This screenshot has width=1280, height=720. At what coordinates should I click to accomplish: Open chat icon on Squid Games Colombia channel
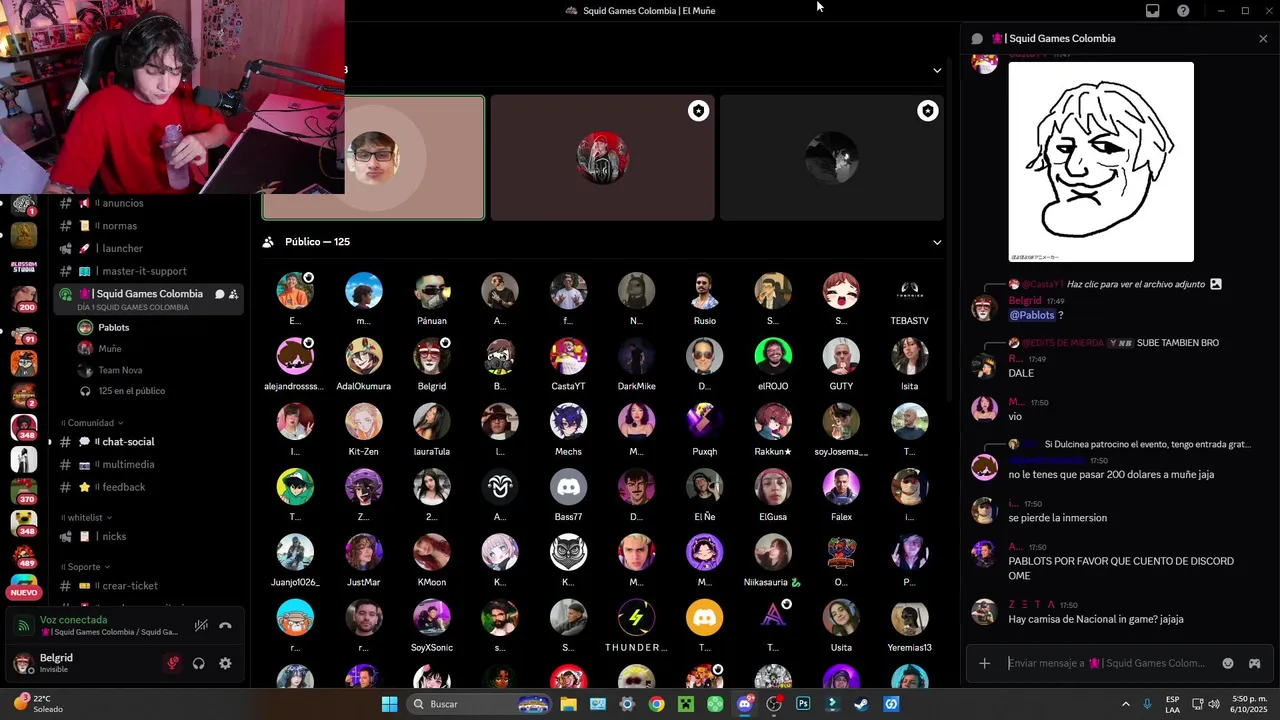pyautogui.click(x=219, y=294)
